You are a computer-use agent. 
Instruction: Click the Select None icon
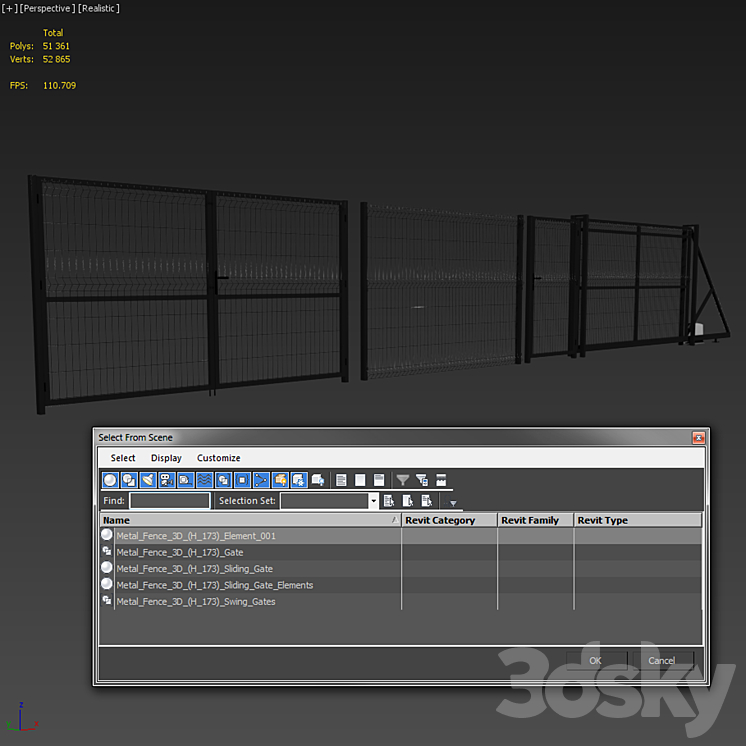tap(360, 480)
